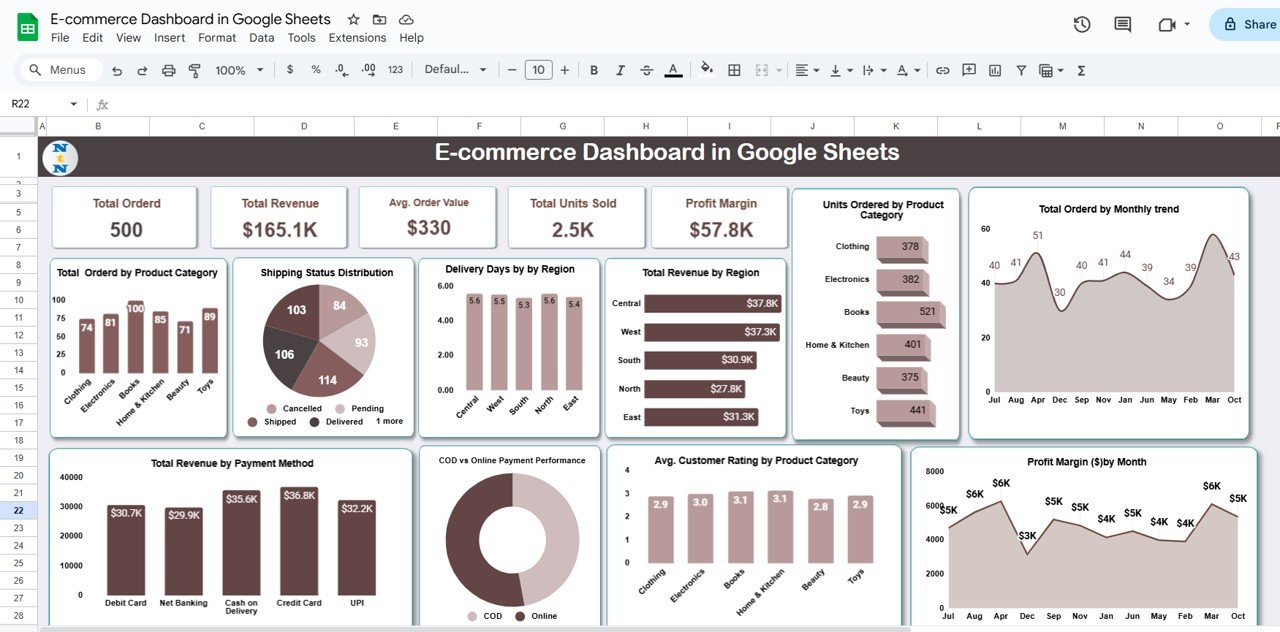Open text wrapping dropdown
This screenshot has width=1280, height=632.
coord(874,70)
